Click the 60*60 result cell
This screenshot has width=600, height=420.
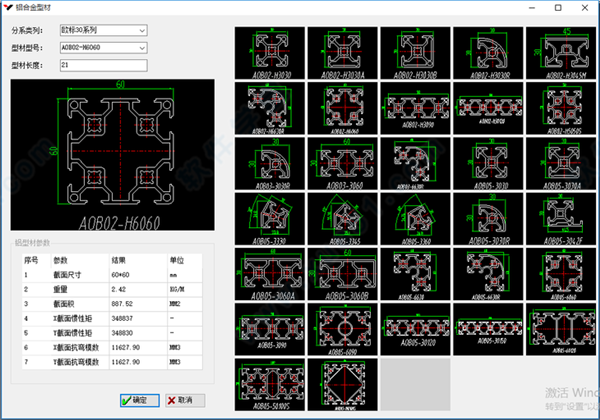pos(138,275)
